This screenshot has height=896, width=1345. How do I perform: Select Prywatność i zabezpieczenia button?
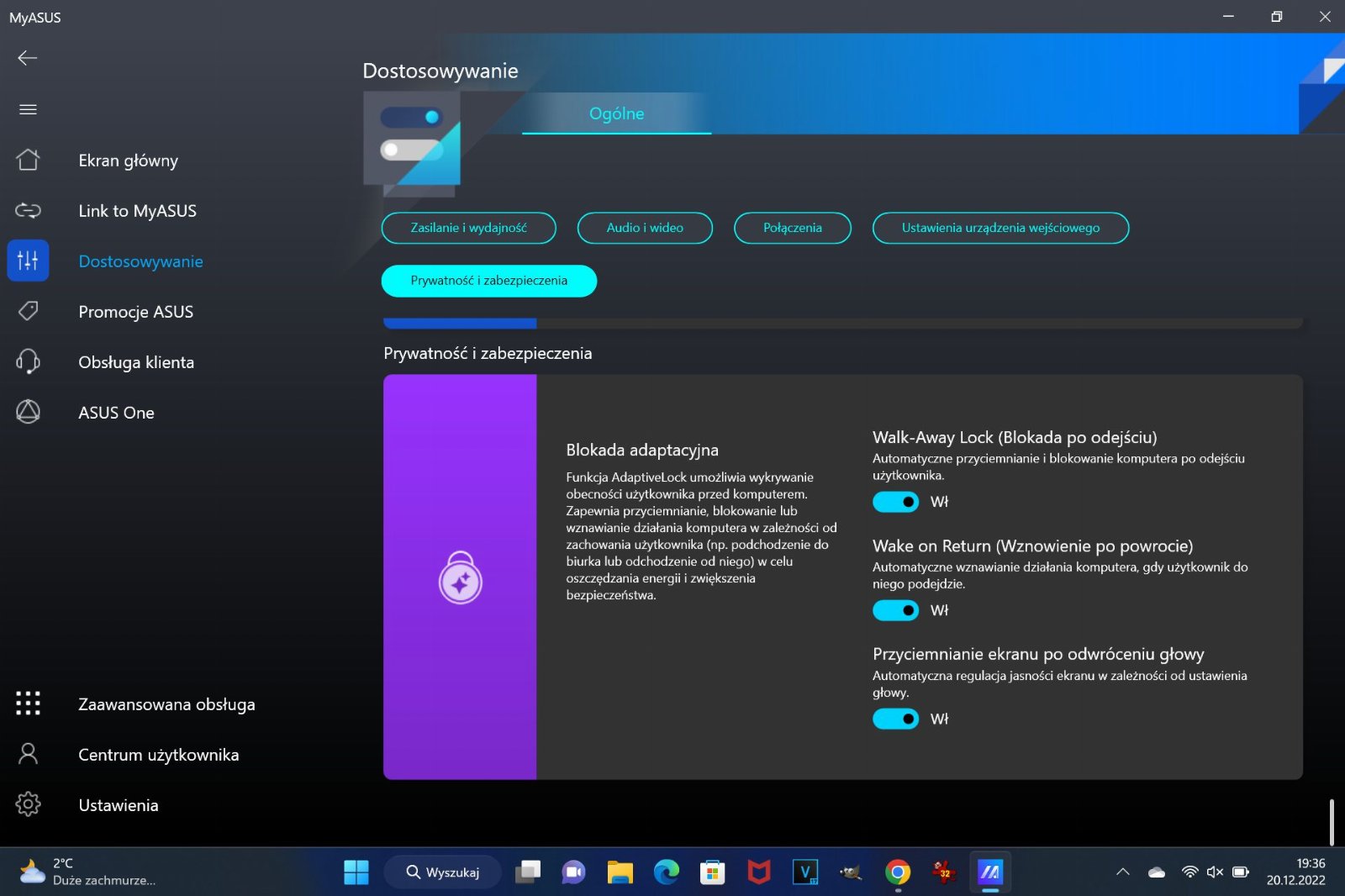(489, 281)
